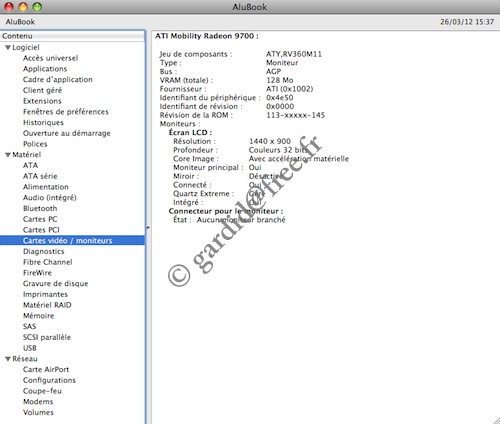The image size is (500, 424).
Task: Select Volumes in the sidebar
Action: point(38,412)
